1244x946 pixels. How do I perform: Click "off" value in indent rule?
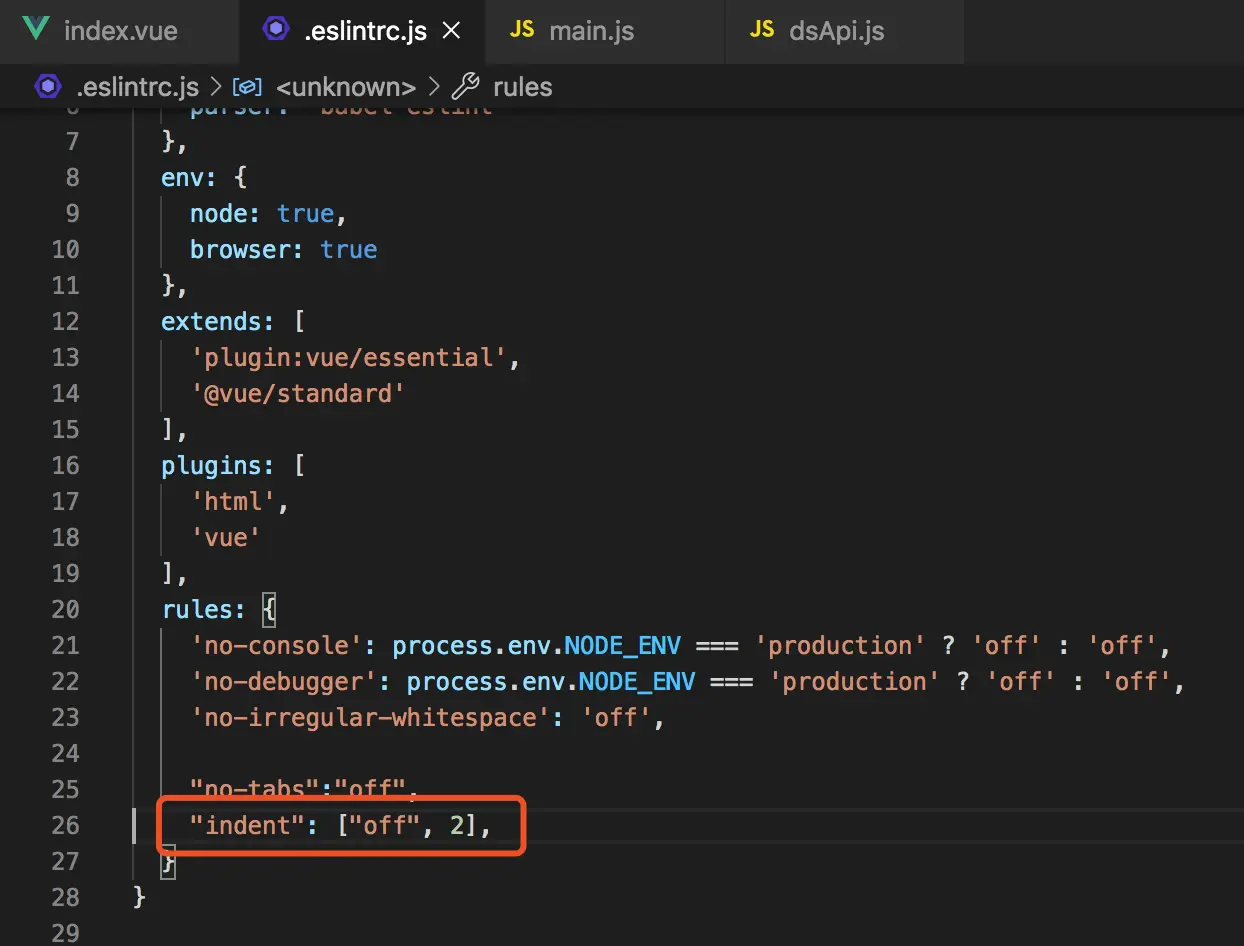click(x=384, y=825)
